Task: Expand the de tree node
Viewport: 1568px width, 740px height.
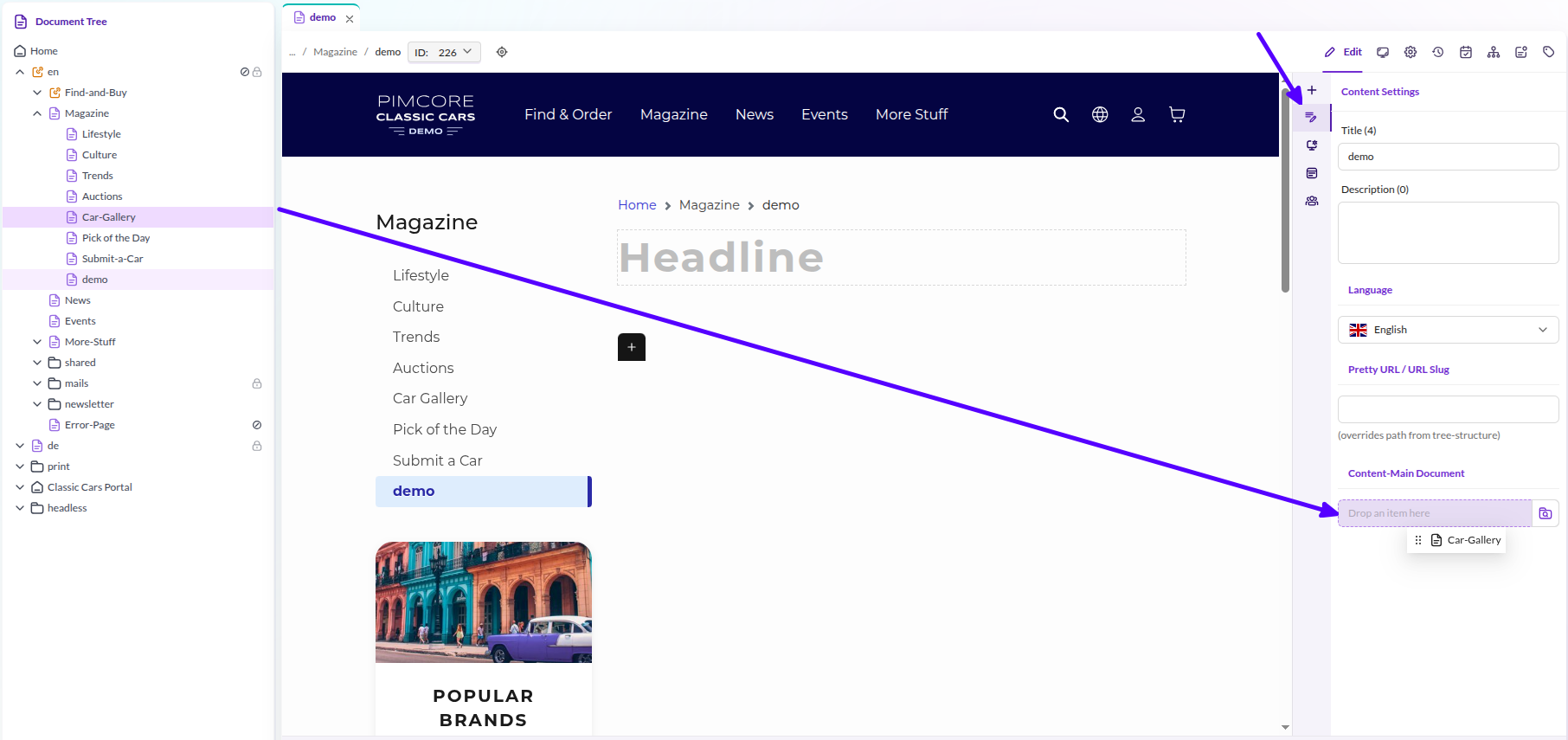Action: [20, 446]
